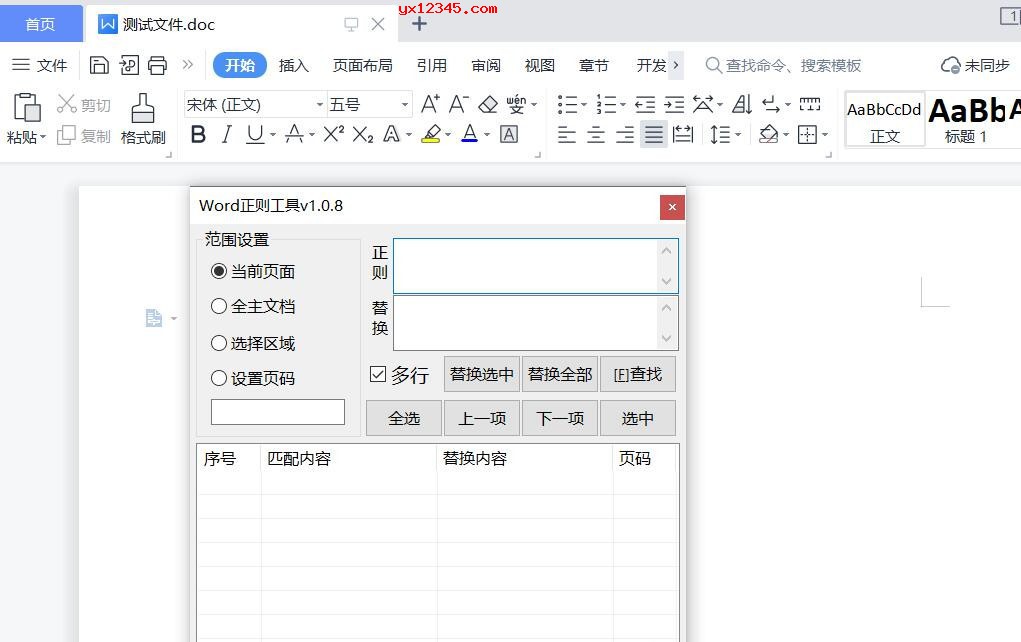Apply Superscript X² formatting
The width and height of the screenshot is (1021, 642).
[333, 134]
